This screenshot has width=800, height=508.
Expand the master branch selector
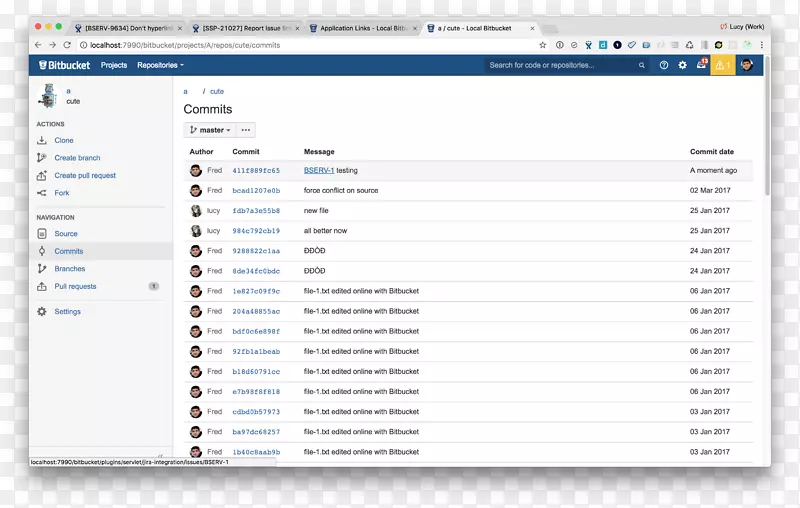click(x=209, y=130)
